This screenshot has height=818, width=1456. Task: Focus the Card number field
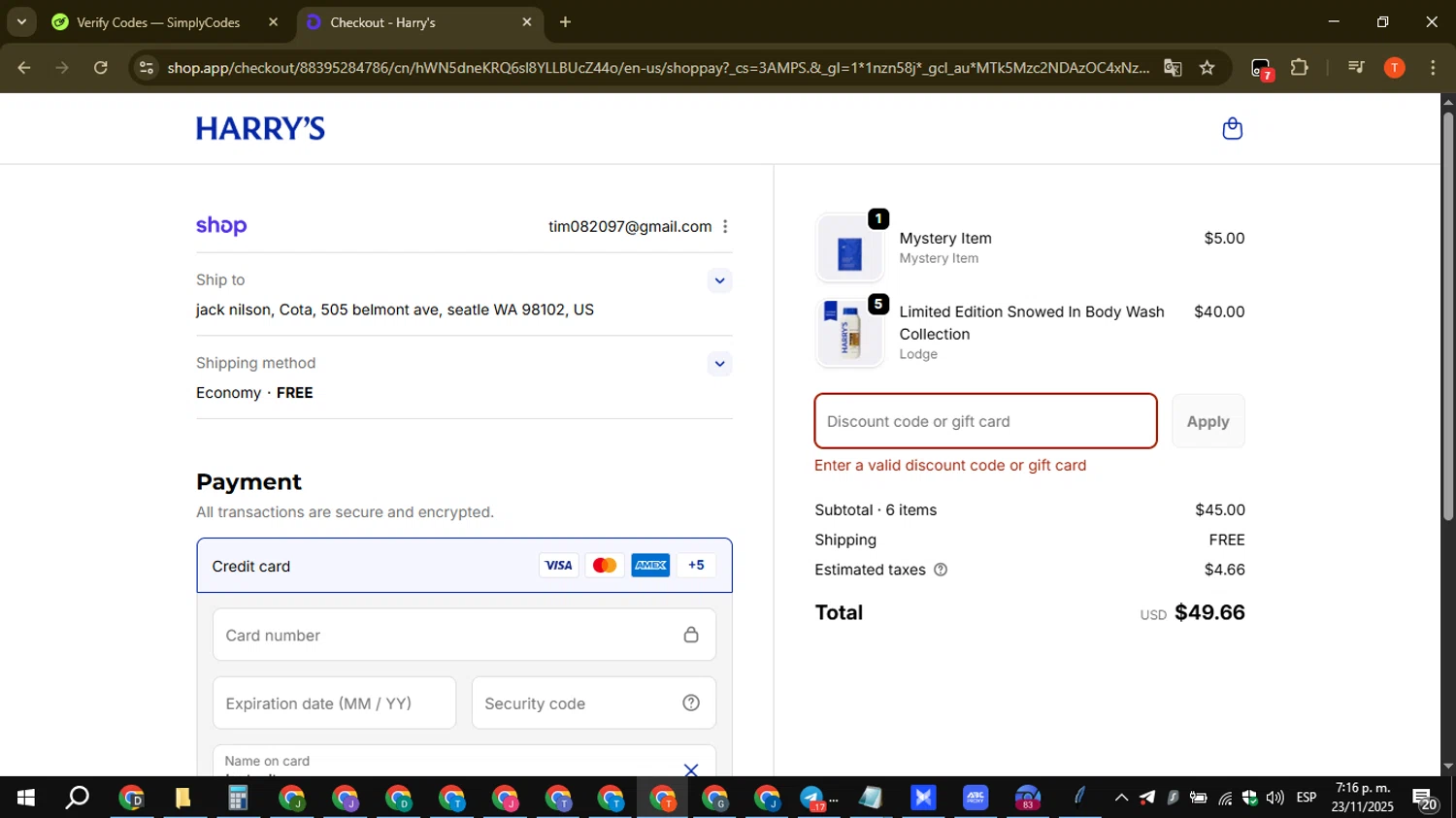coord(464,635)
